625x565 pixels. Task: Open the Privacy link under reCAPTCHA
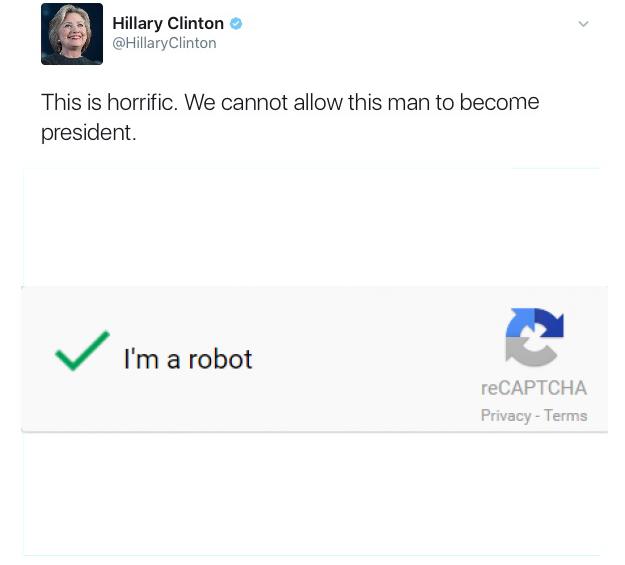[x=506, y=415]
